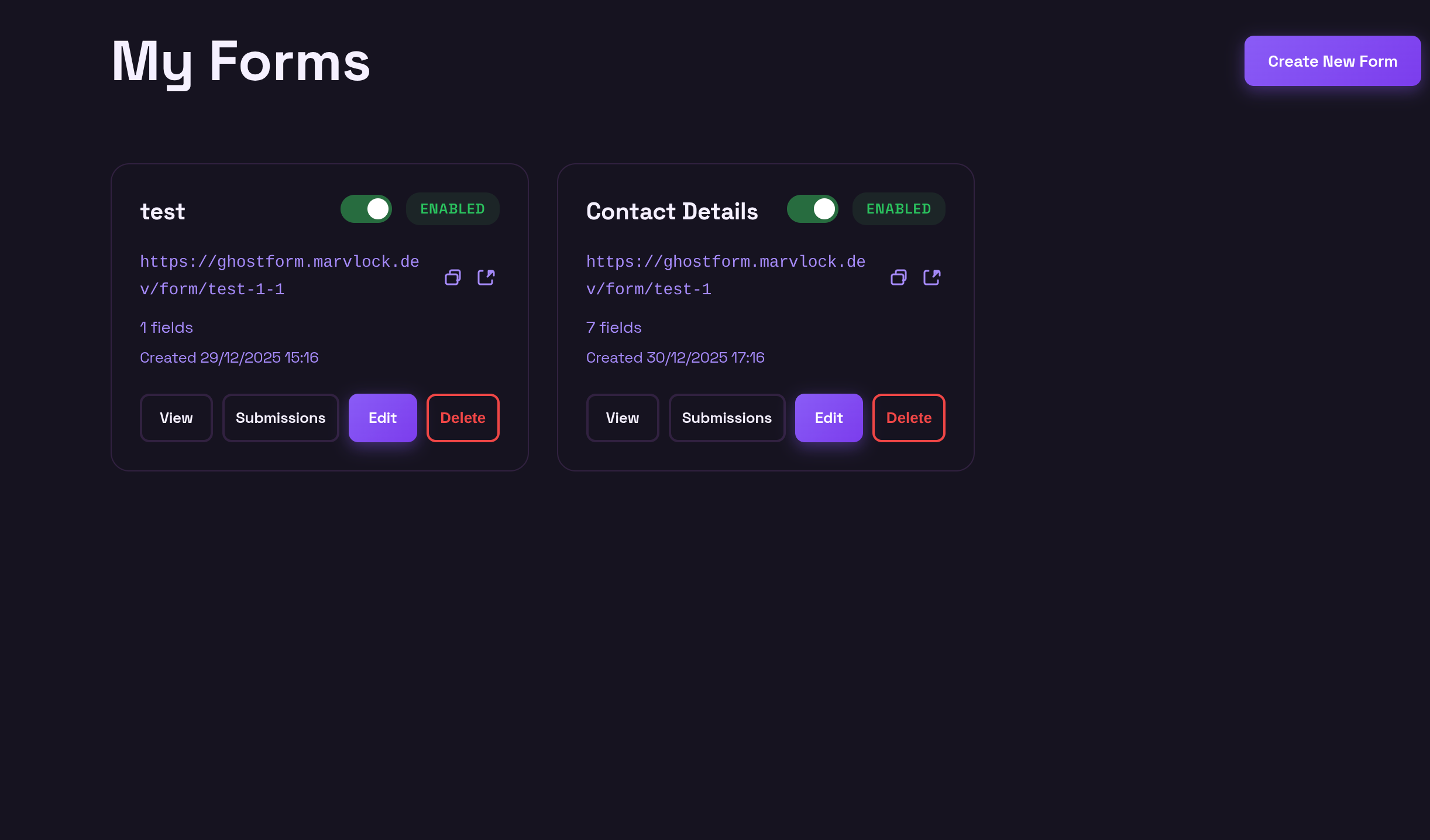The width and height of the screenshot is (1430, 840).
Task: Open the test-1-1 form URL link
Action: 279,275
